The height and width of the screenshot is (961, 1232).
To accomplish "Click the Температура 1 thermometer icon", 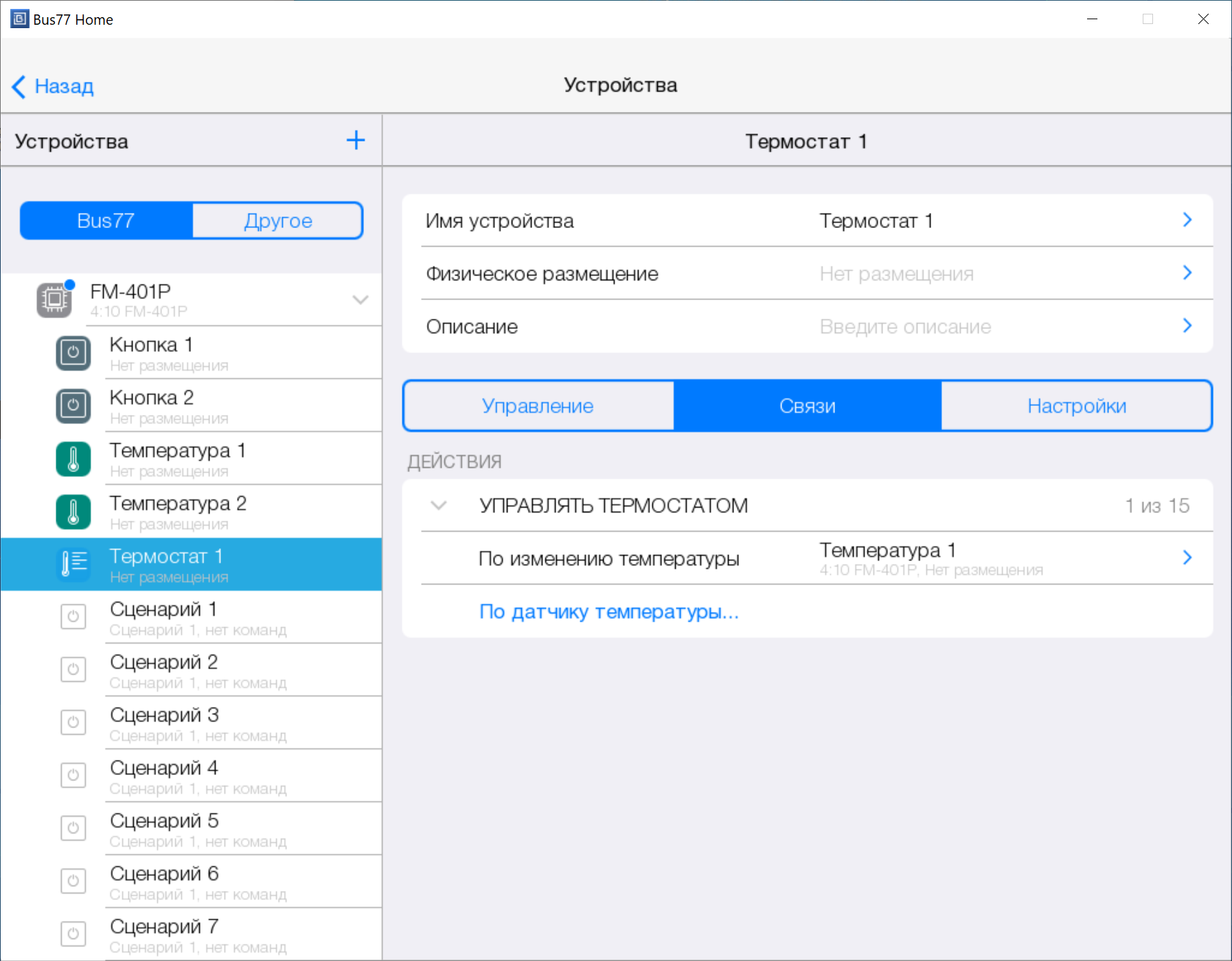I will [x=73, y=459].
